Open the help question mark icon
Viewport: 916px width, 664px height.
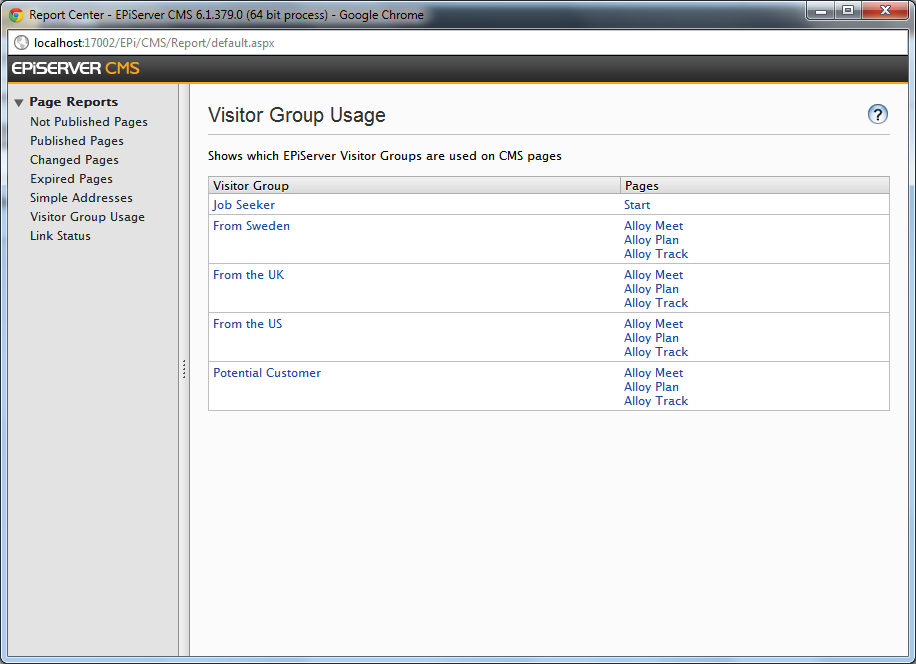click(877, 114)
